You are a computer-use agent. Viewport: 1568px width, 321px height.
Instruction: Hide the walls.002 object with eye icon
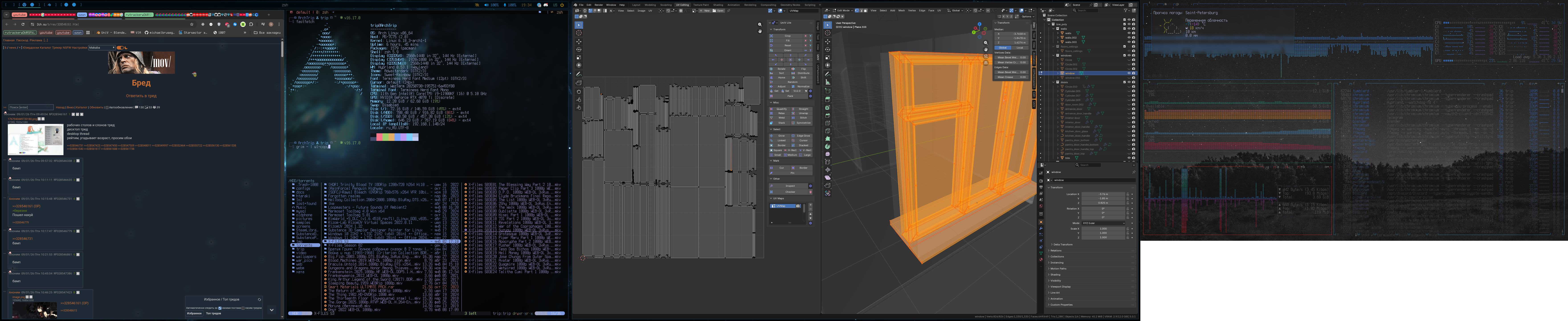point(1129,38)
